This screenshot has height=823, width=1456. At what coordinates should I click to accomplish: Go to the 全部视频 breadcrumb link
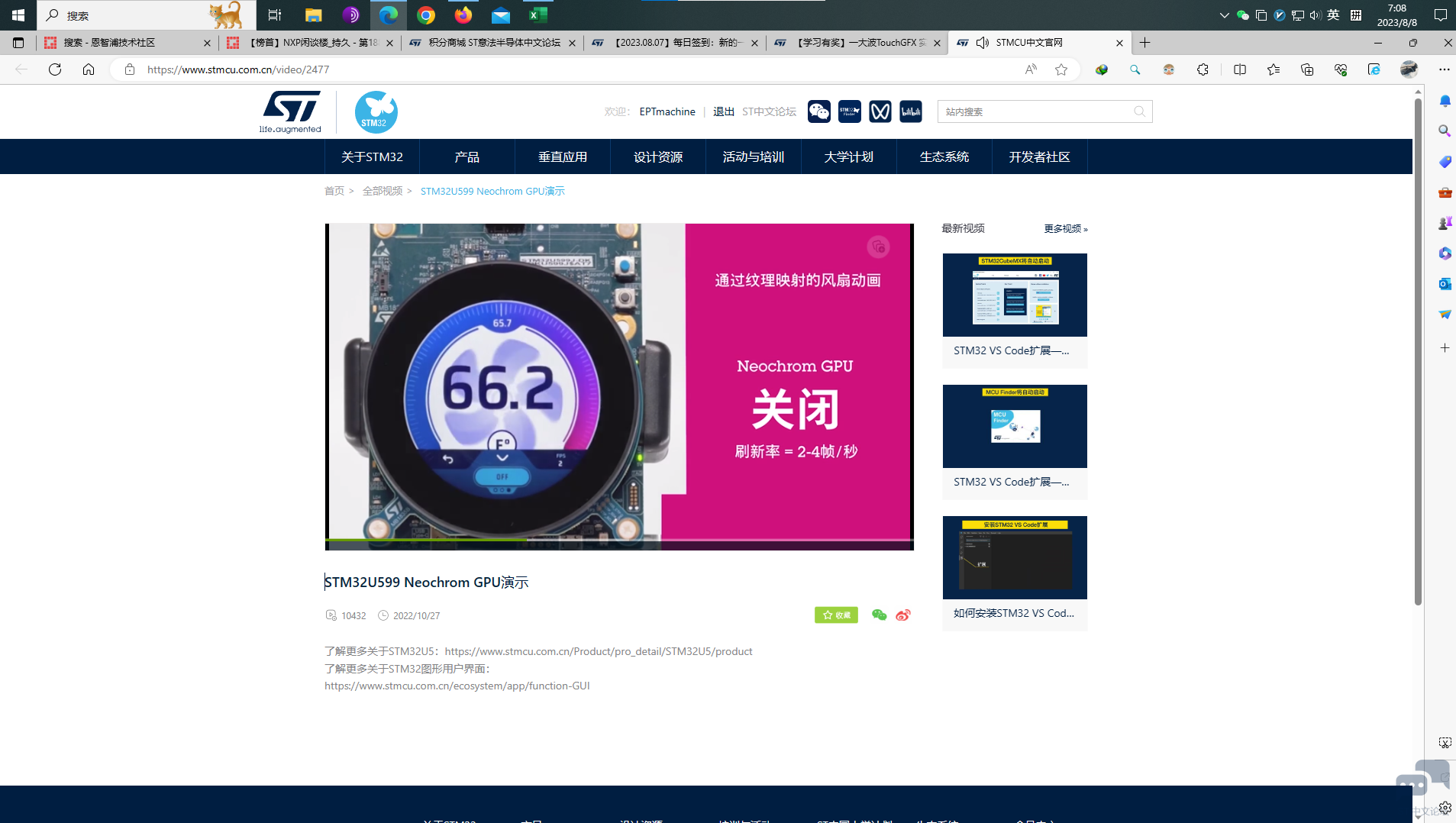(383, 191)
